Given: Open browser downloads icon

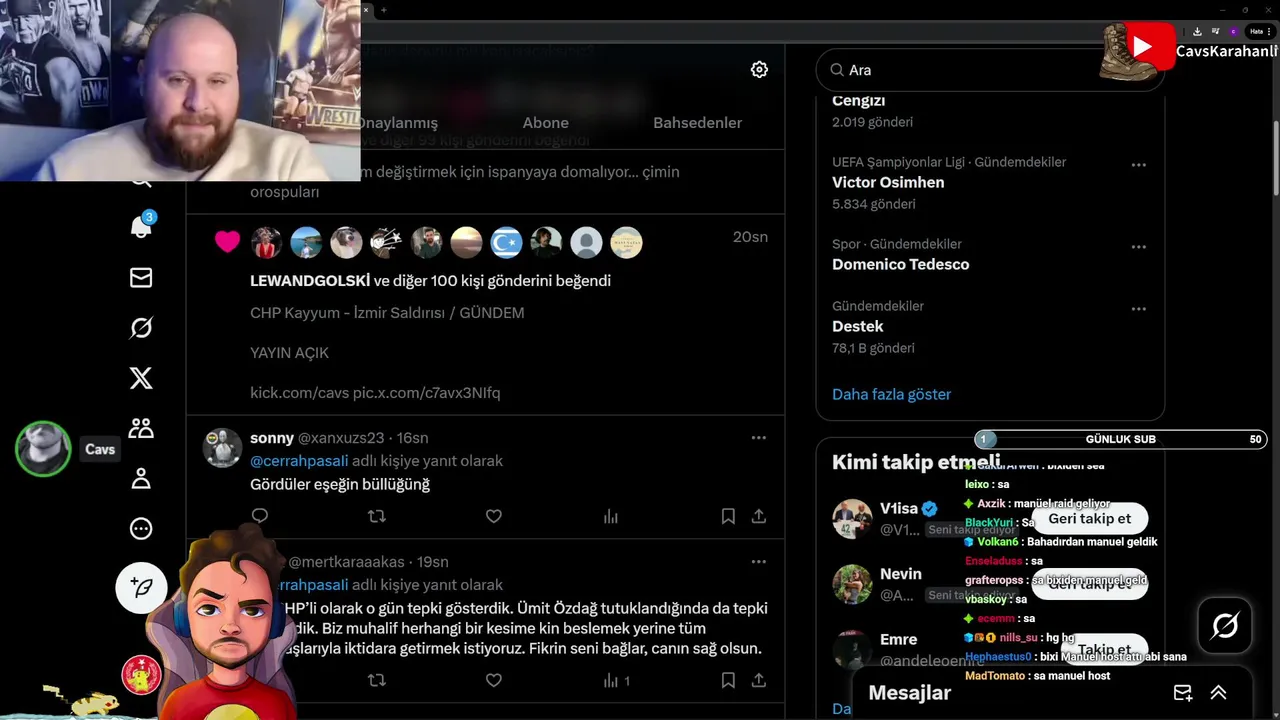Looking at the screenshot, I should coord(1197,31).
